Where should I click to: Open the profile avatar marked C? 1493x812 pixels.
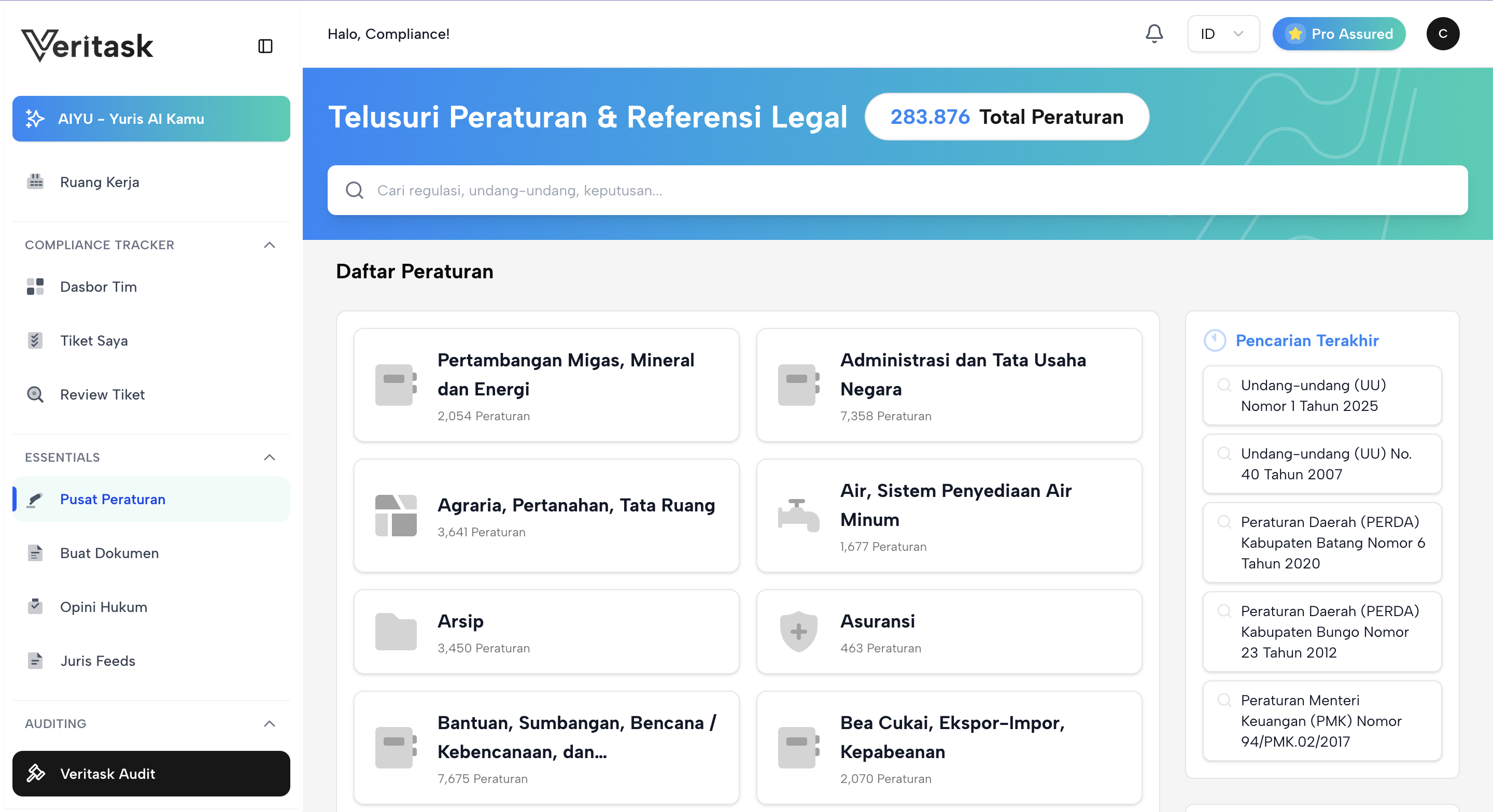[1443, 34]
